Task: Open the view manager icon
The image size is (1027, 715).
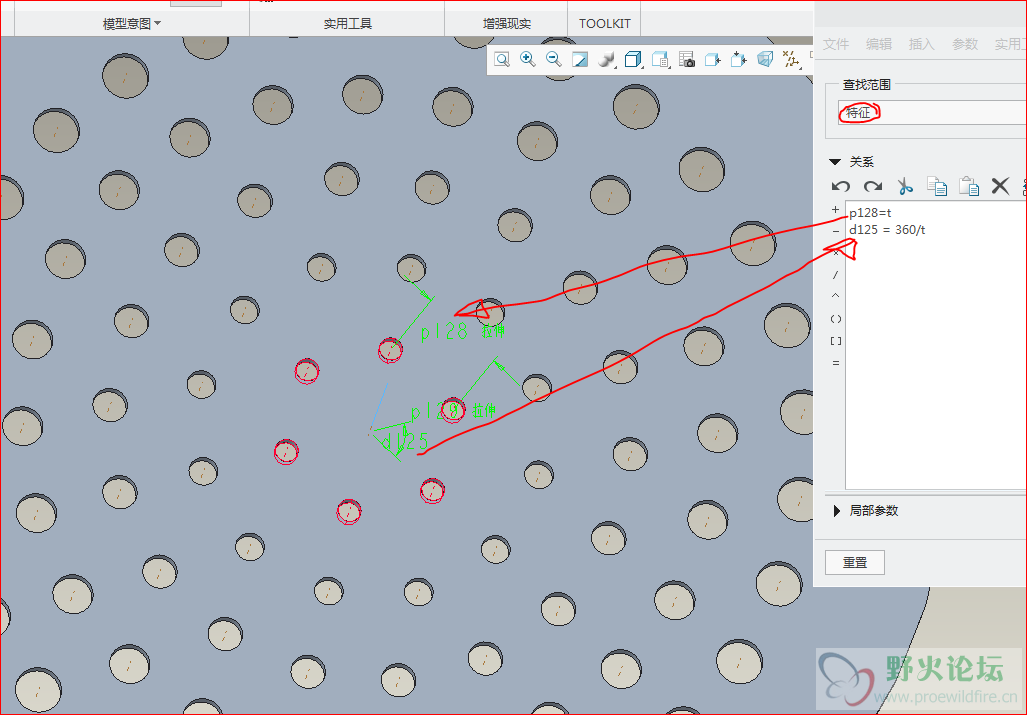Action: pos(660,60)
